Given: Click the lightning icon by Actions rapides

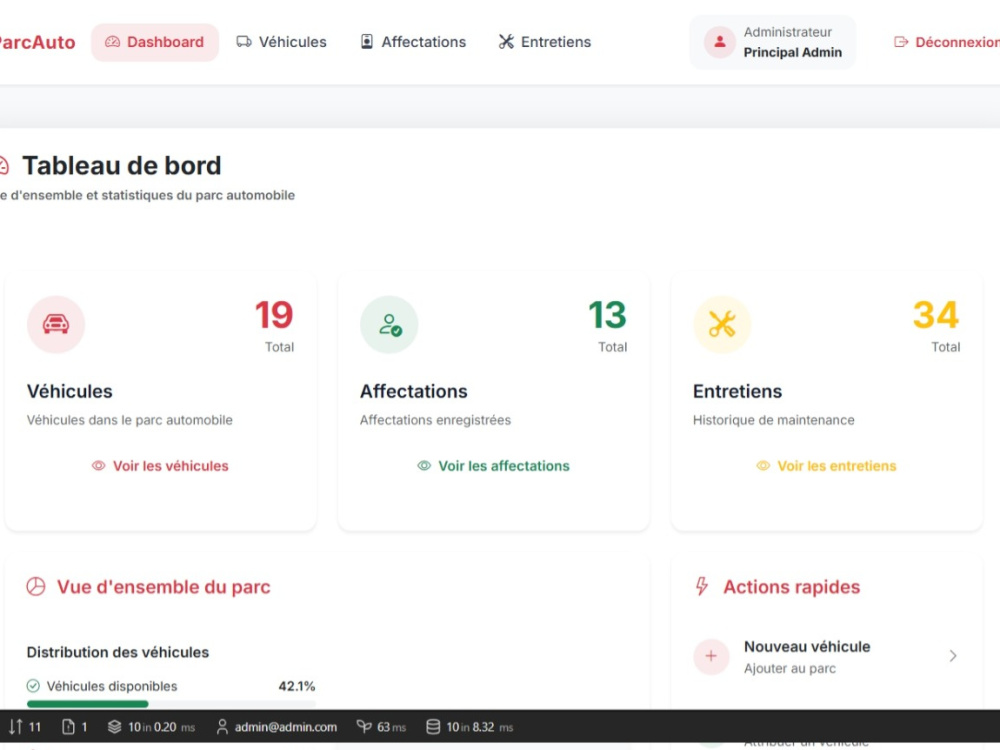Looking at the screenshot, I should (x=702, y=587).
